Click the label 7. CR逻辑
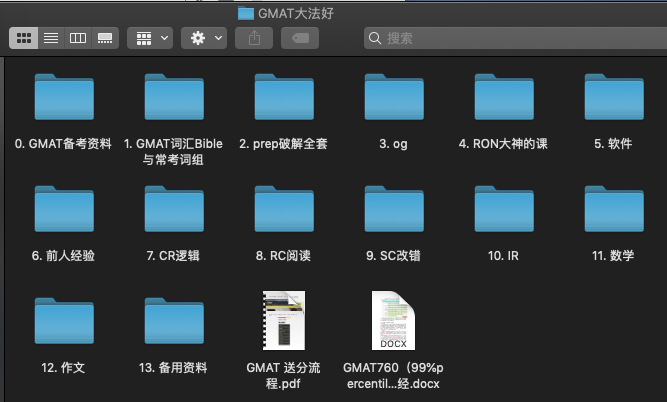Viewport: 667px width, 402px height. click(x=173, y=256)
